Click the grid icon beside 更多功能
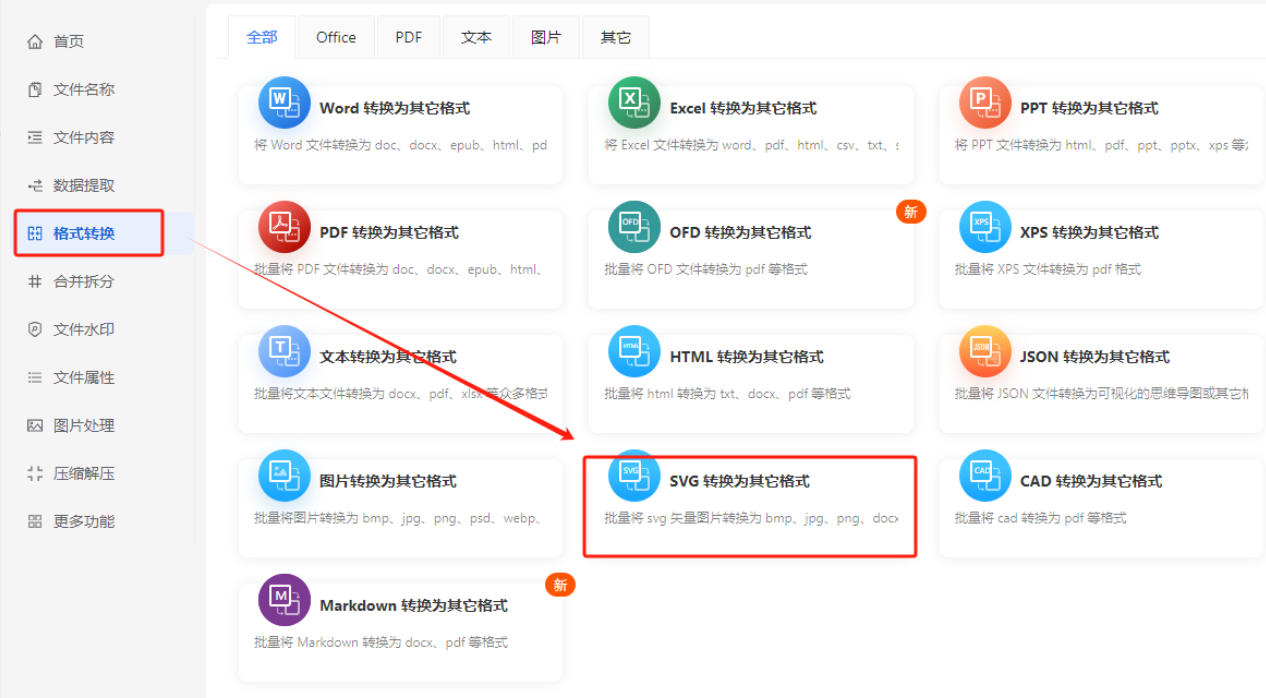Viewport: 1266px width, 698px height. coord(35,522)
